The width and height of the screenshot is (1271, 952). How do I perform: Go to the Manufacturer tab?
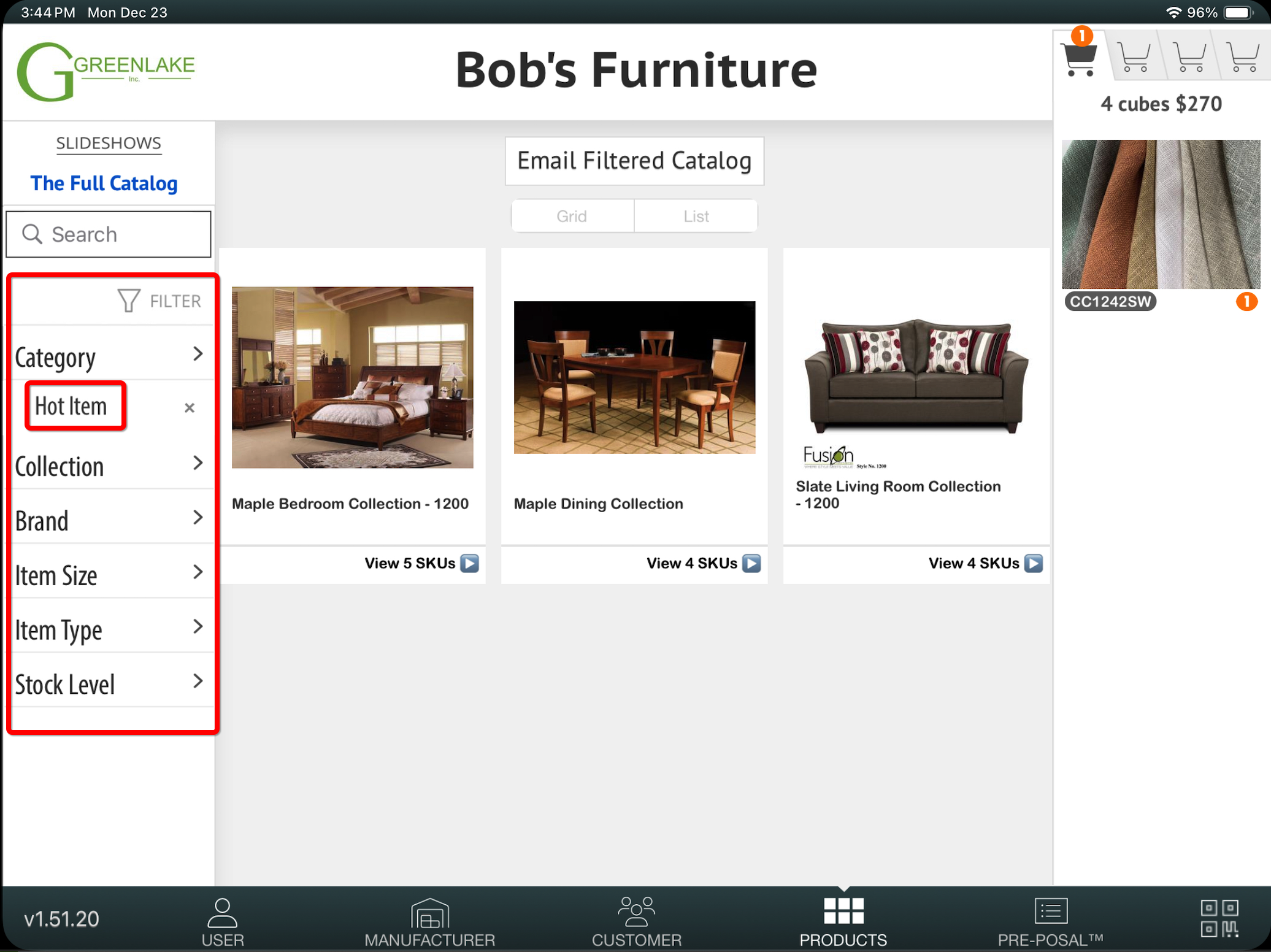click(429, 921)
